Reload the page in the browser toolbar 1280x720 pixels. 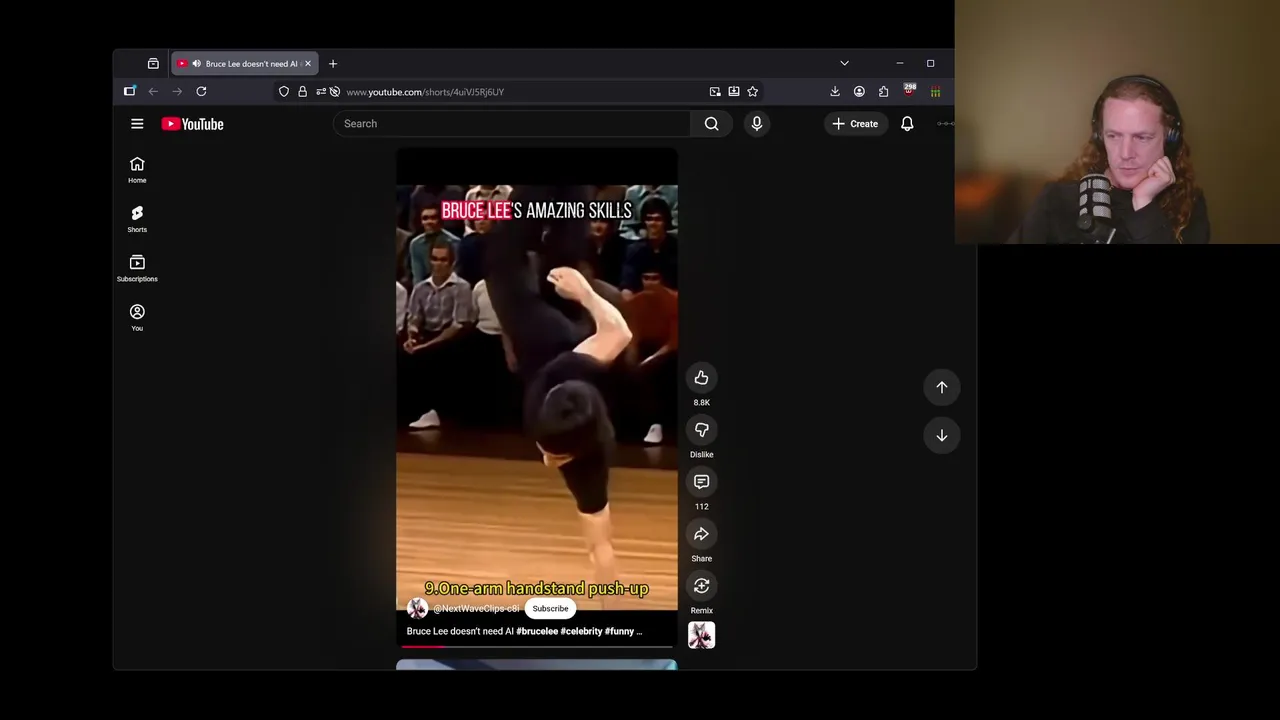pyautogui.click(x=201, y=92)
